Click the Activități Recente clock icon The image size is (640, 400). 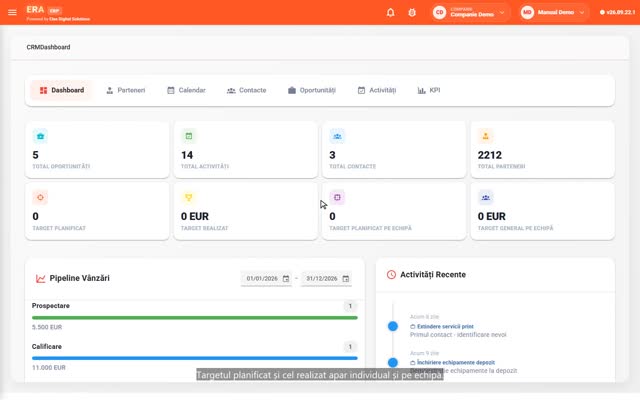pos(391,275)
